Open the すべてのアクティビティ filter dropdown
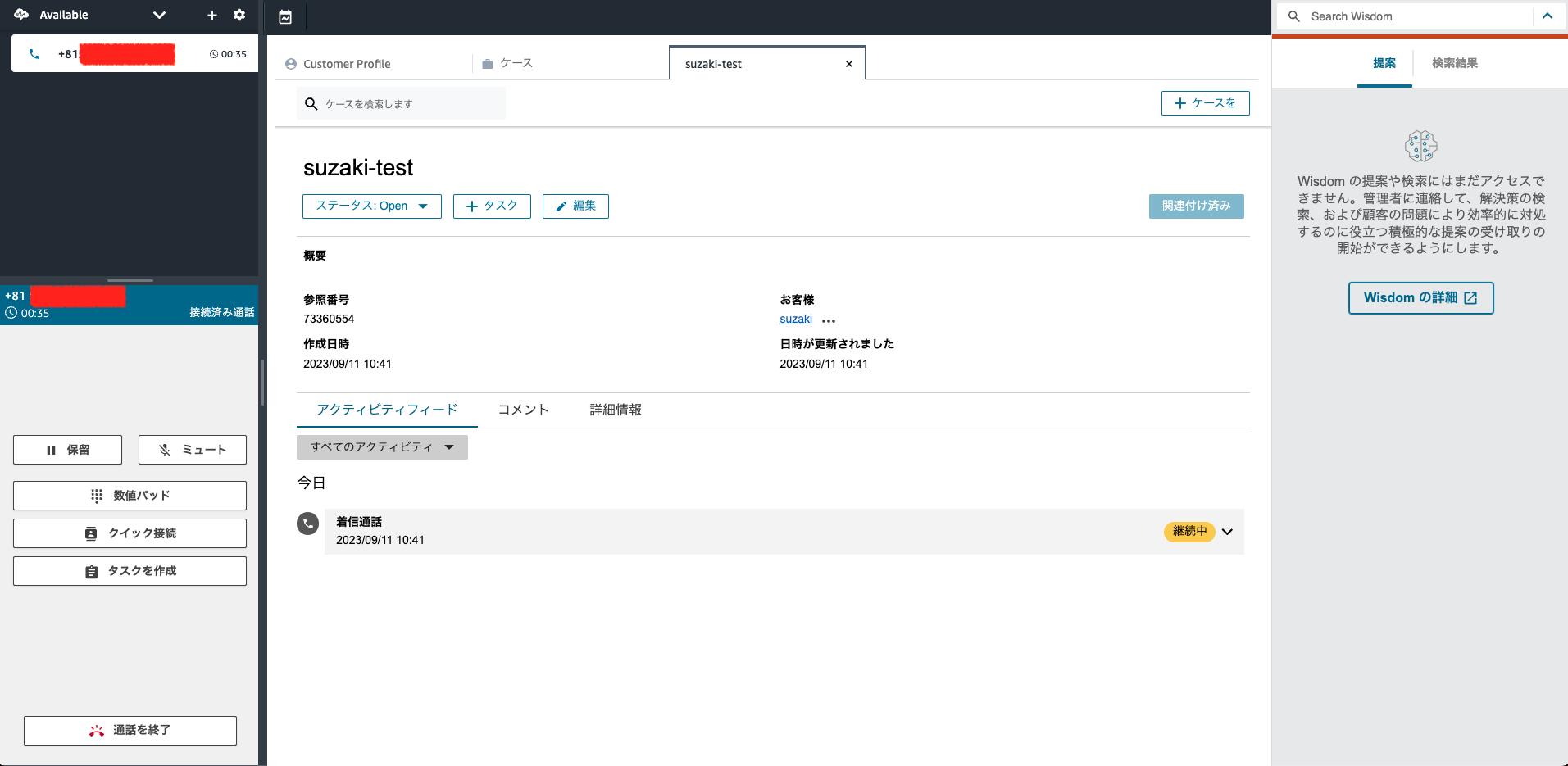 381,446
